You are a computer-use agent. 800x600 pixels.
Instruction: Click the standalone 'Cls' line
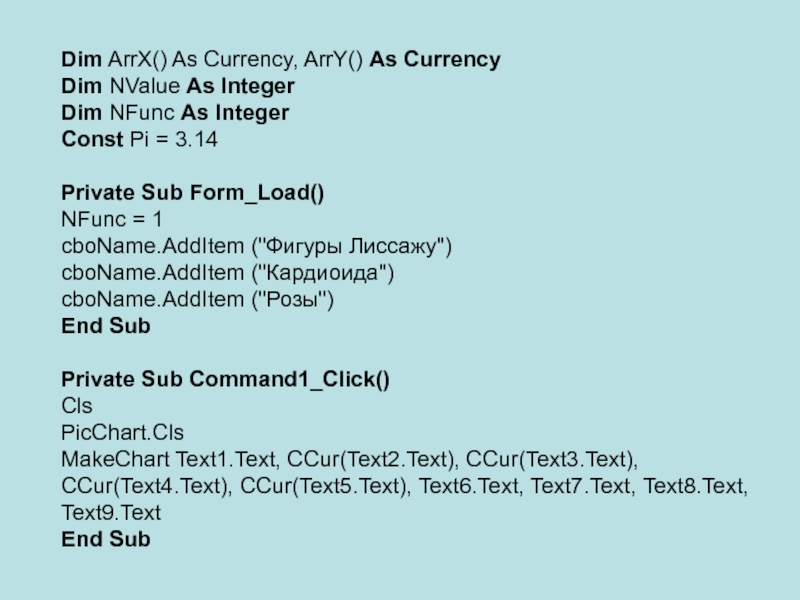pos(77,406)
